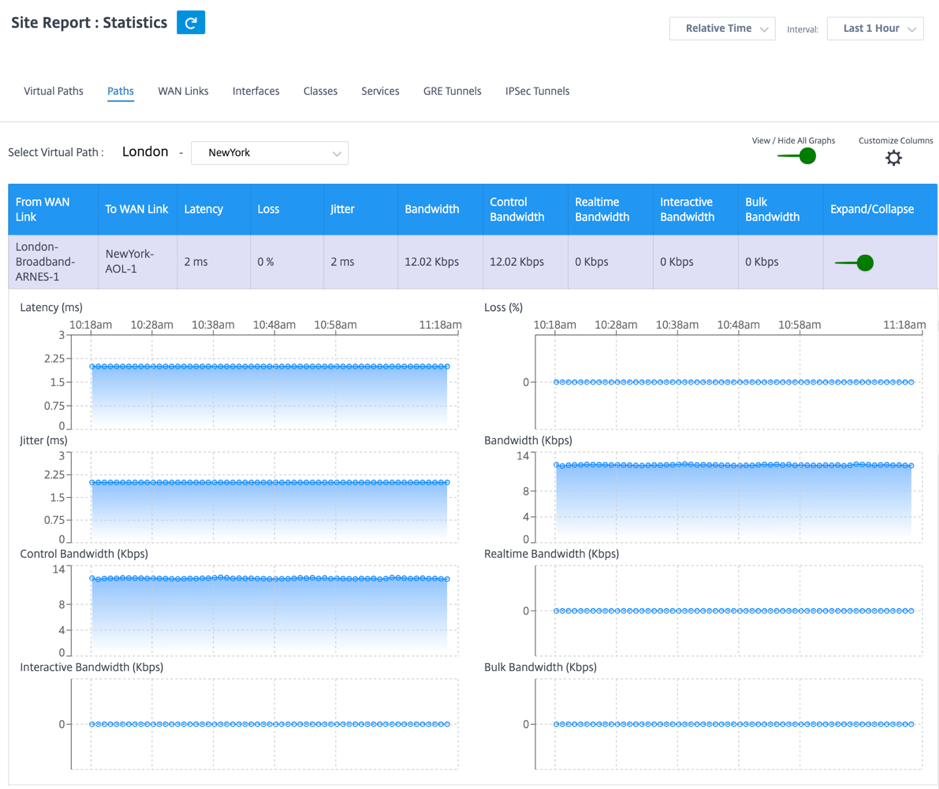Click the Site Report : Statistics heading
939x789 pixels.
pos(89,23)
